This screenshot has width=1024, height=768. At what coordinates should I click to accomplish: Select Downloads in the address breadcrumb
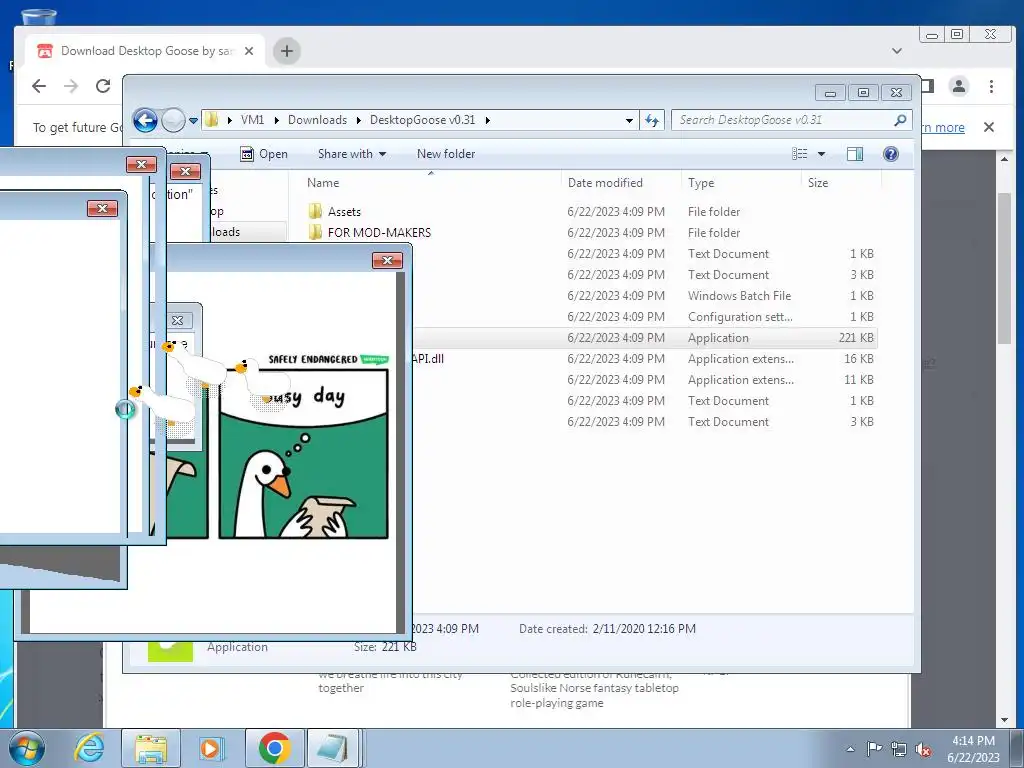317,120
